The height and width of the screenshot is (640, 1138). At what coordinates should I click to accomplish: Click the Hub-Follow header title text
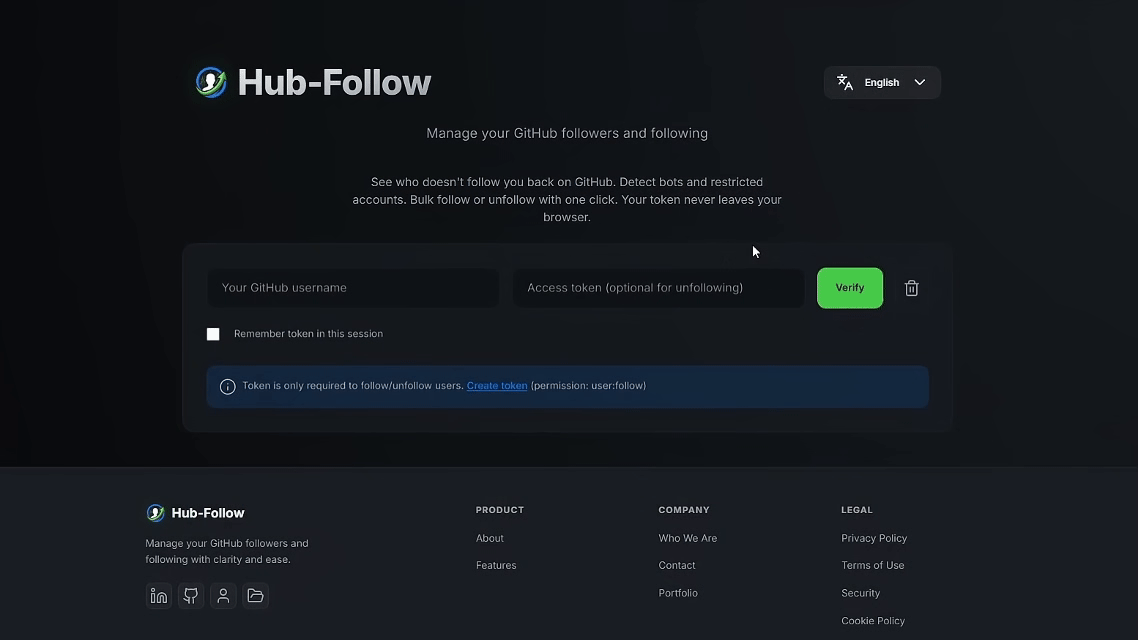click(x=335, y=82)
